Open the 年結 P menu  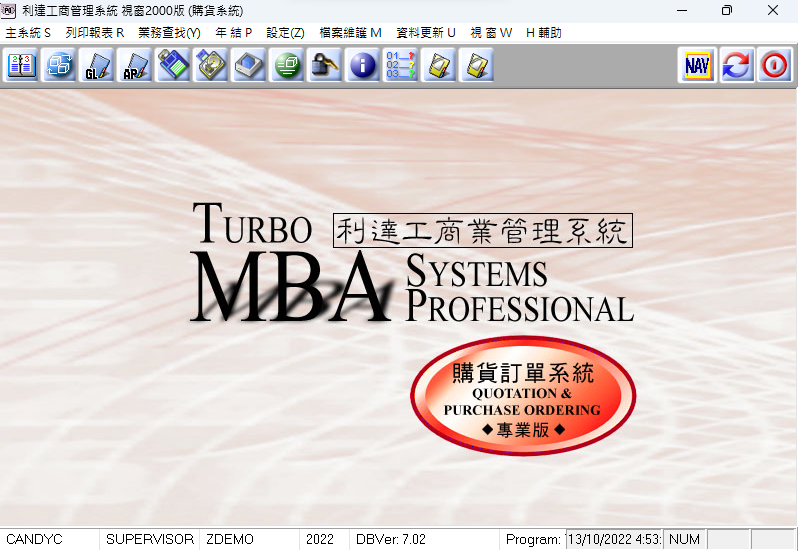[234, 33]
